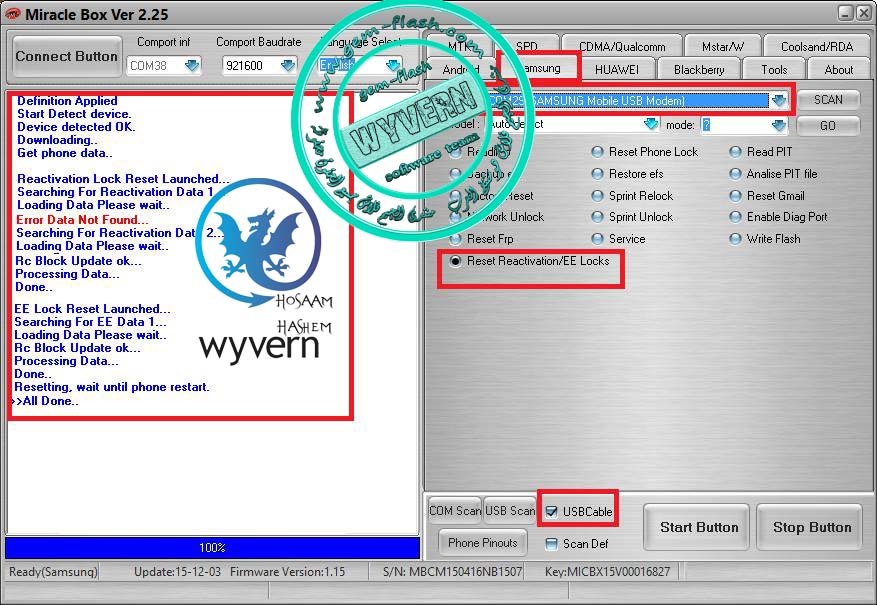Select Enable Diag Port radio button
877x605 pixels.
pos(735,217)
